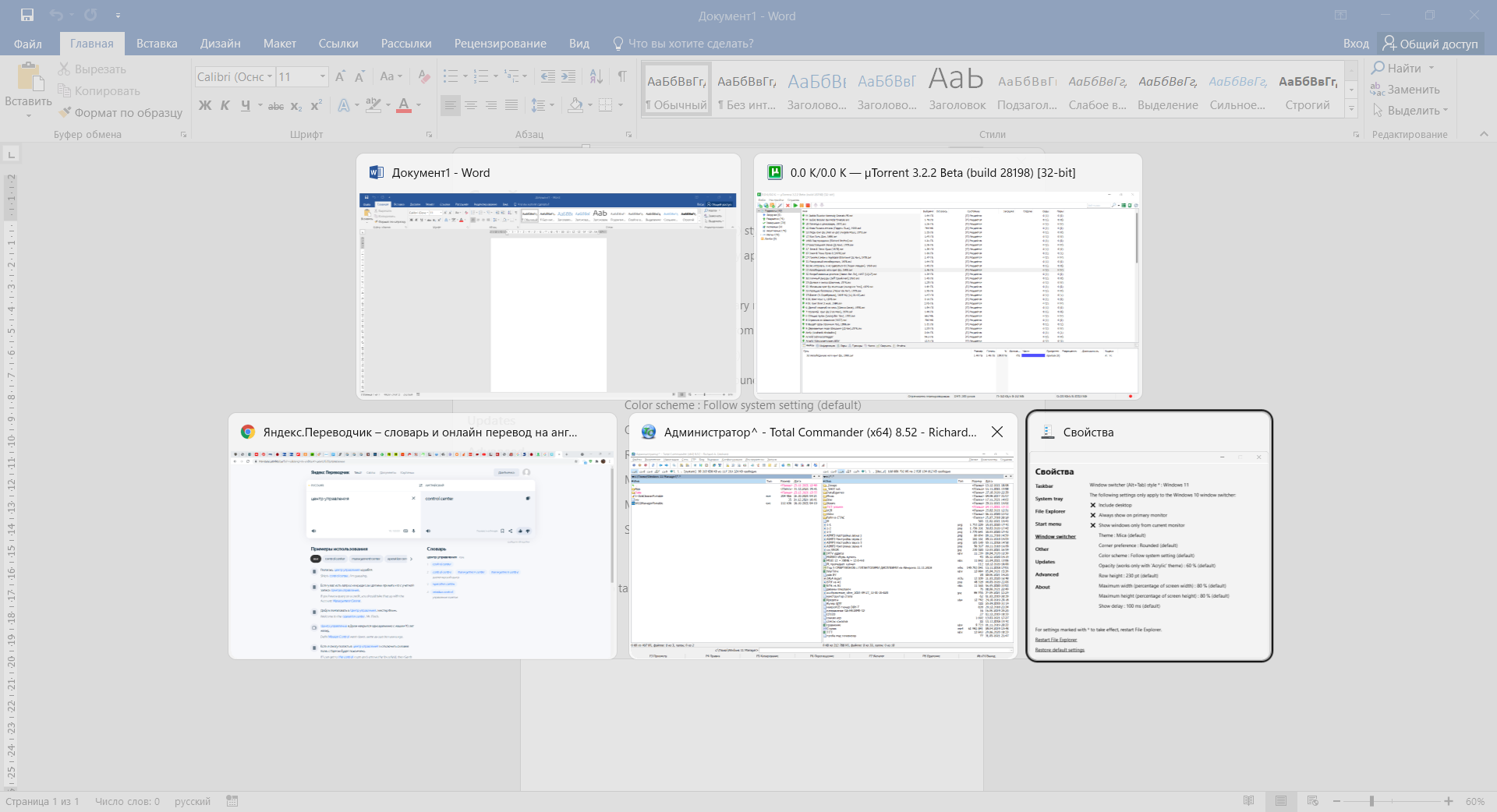Clear all formatting with the eraser icon
Screen dimensions: 1497x812
tap(424, 76)
